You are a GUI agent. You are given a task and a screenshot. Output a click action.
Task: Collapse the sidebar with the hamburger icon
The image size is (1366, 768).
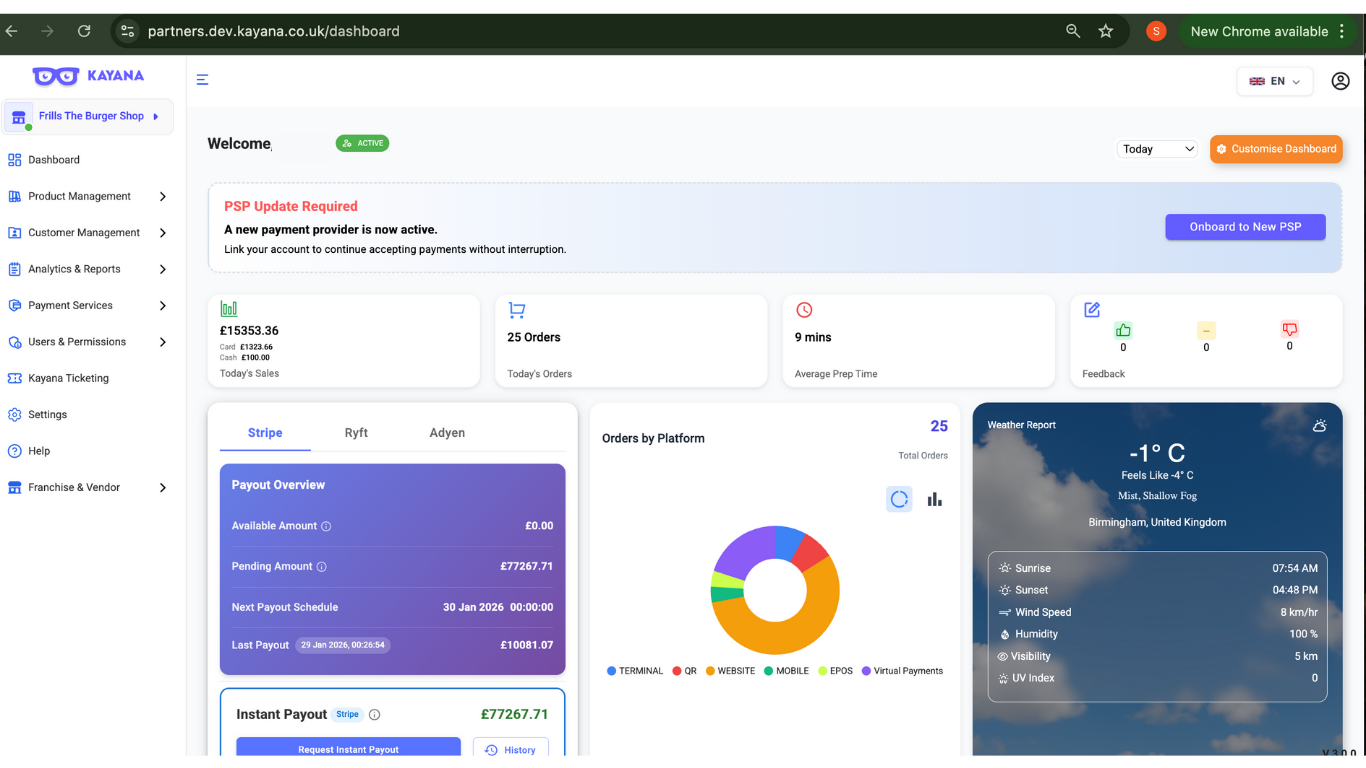(x=202, y=80)
